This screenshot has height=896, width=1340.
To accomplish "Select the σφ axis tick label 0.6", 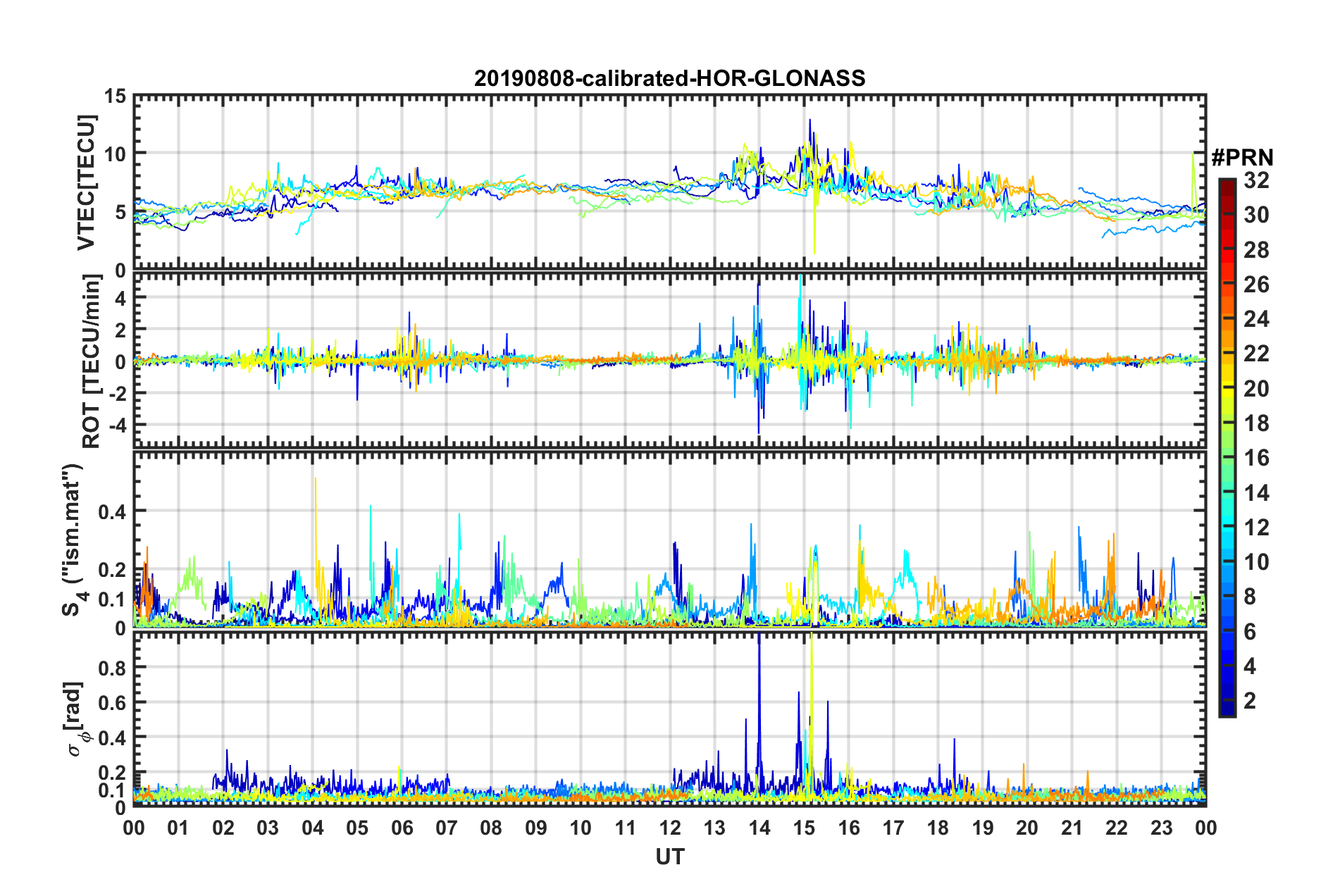I will (112, 703).
